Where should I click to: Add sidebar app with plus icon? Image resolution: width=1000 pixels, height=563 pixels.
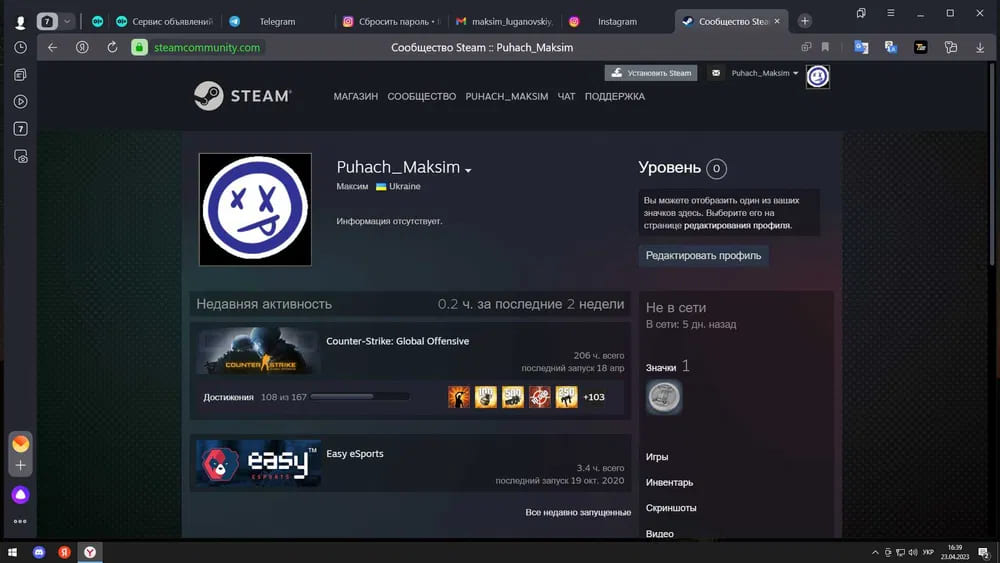20,465
